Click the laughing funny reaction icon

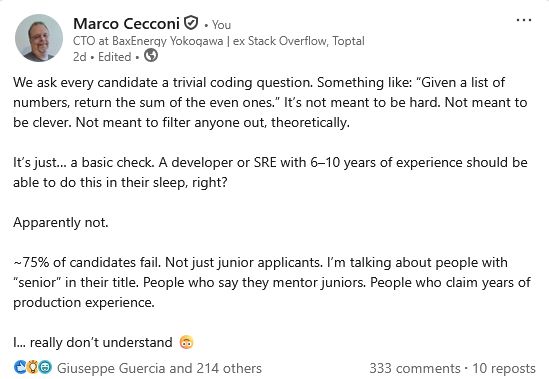[45, 367]
